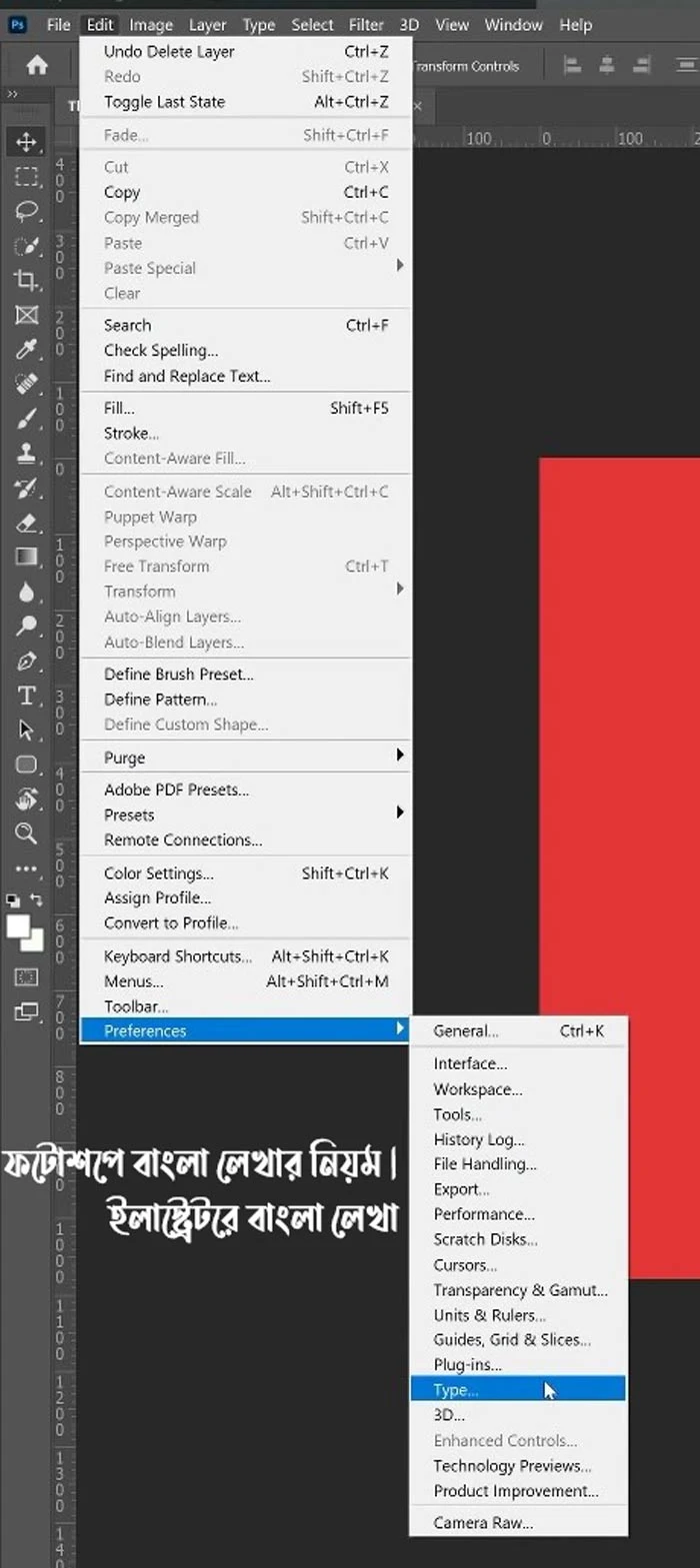
Task: Select the Eyedropper tool
Action: [x=27, y=350]
